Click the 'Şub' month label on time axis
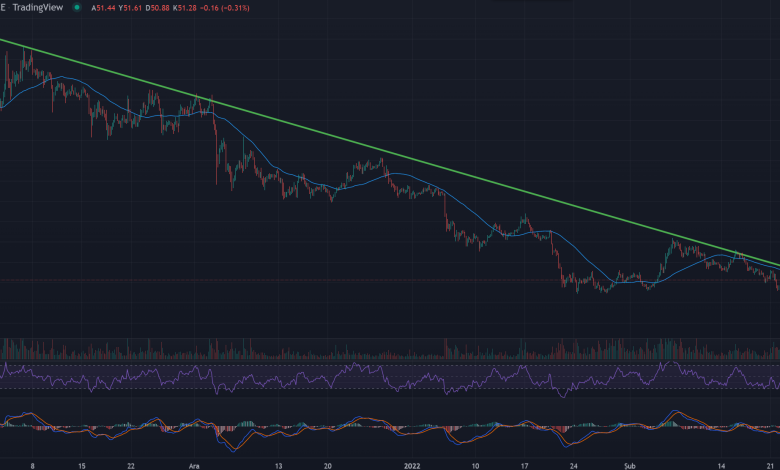The image size is (780, 470). (626, 464)
